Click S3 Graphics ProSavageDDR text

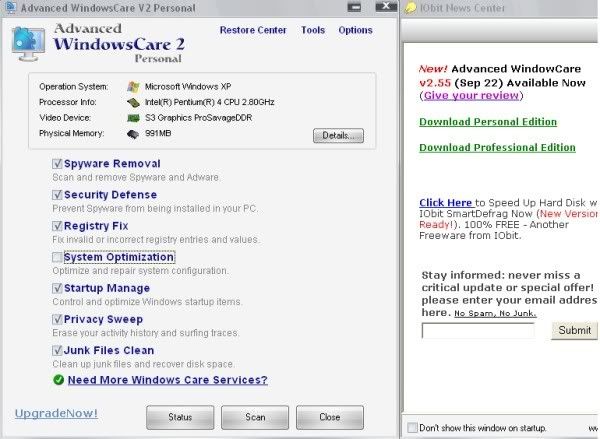point(198,118)
